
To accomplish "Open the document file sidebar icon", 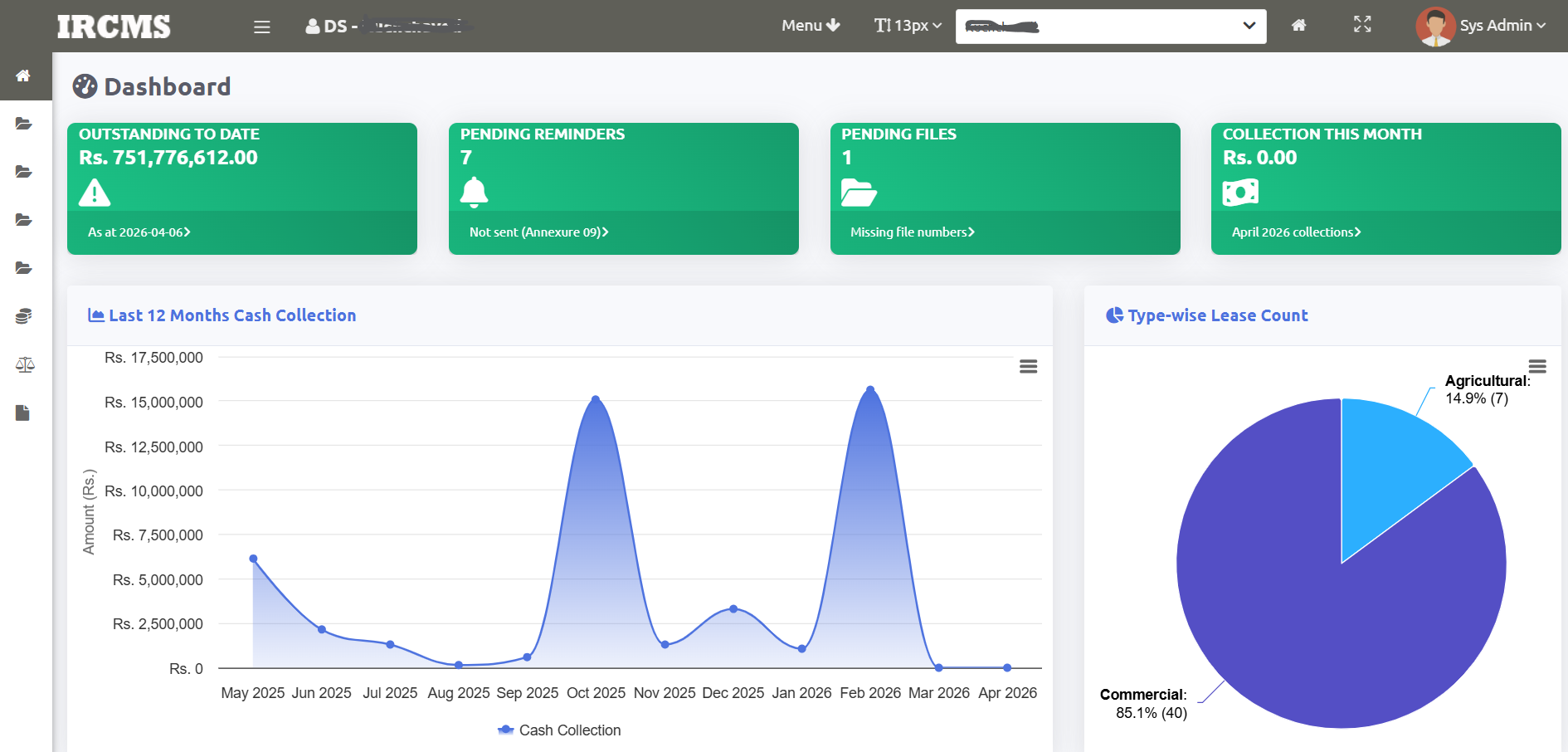I will click(23, 413).
